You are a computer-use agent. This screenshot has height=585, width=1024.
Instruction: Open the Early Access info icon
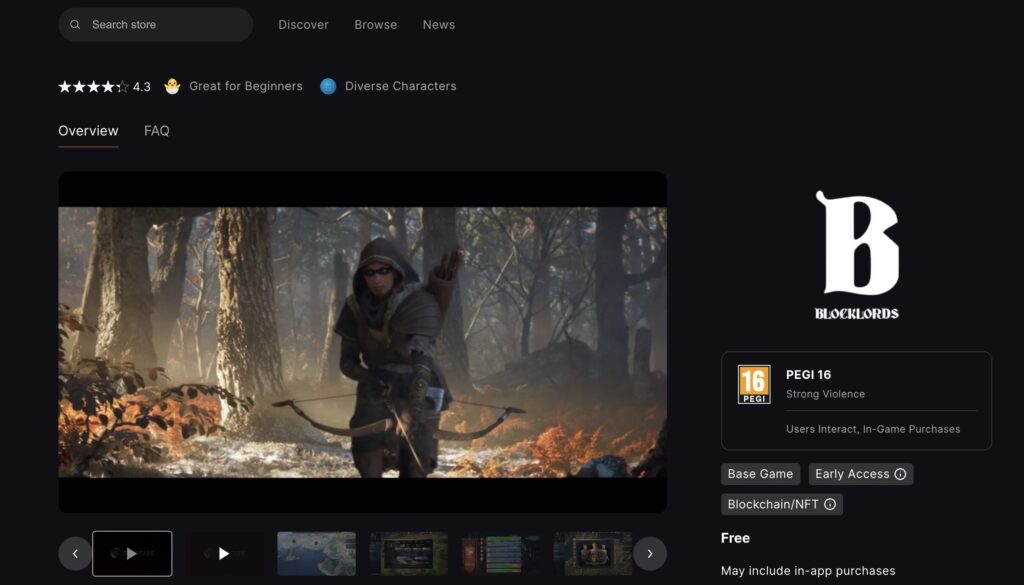901,474
